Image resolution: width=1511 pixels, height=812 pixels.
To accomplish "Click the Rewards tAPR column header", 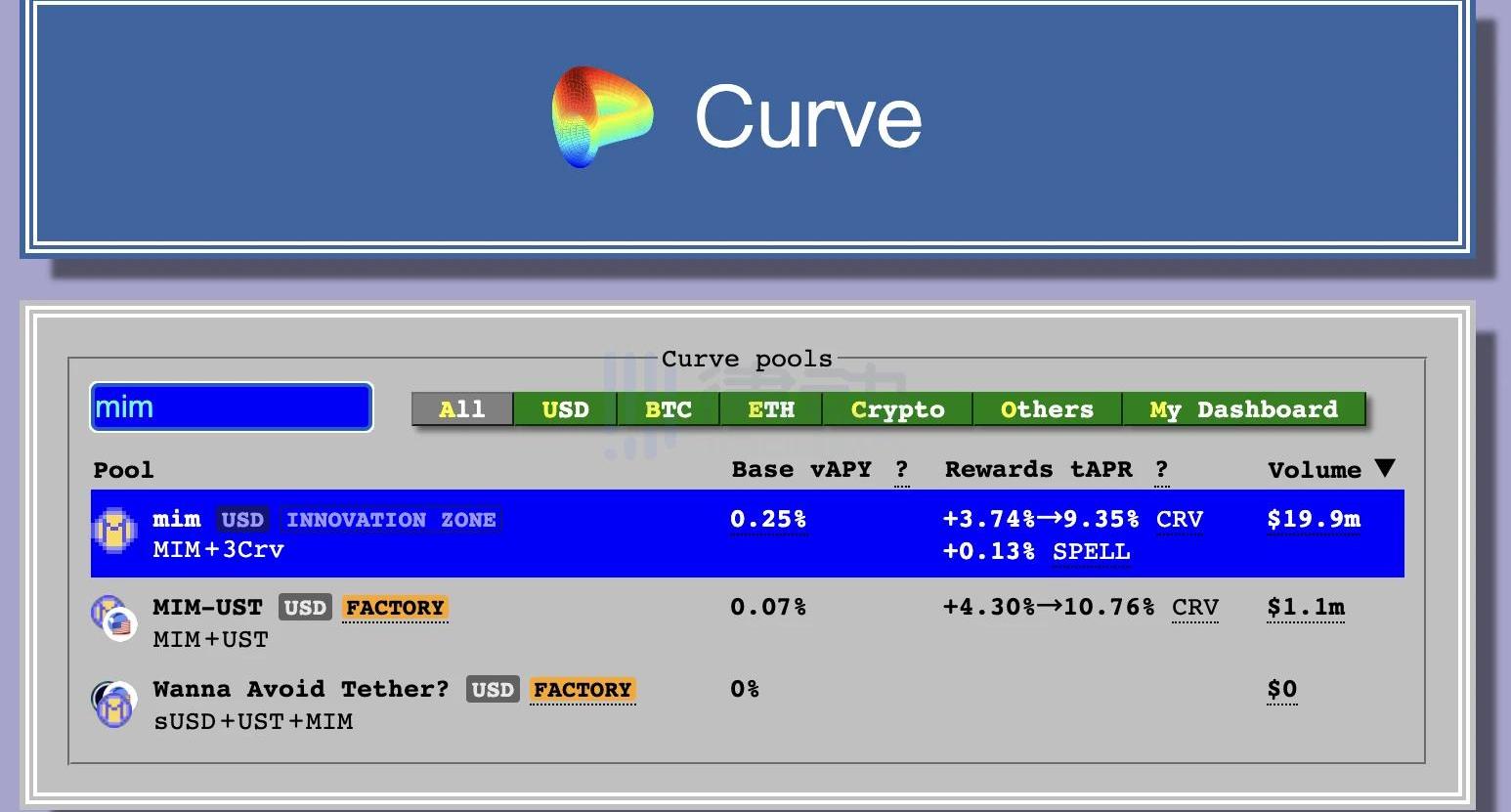I will pos(1038,469).
